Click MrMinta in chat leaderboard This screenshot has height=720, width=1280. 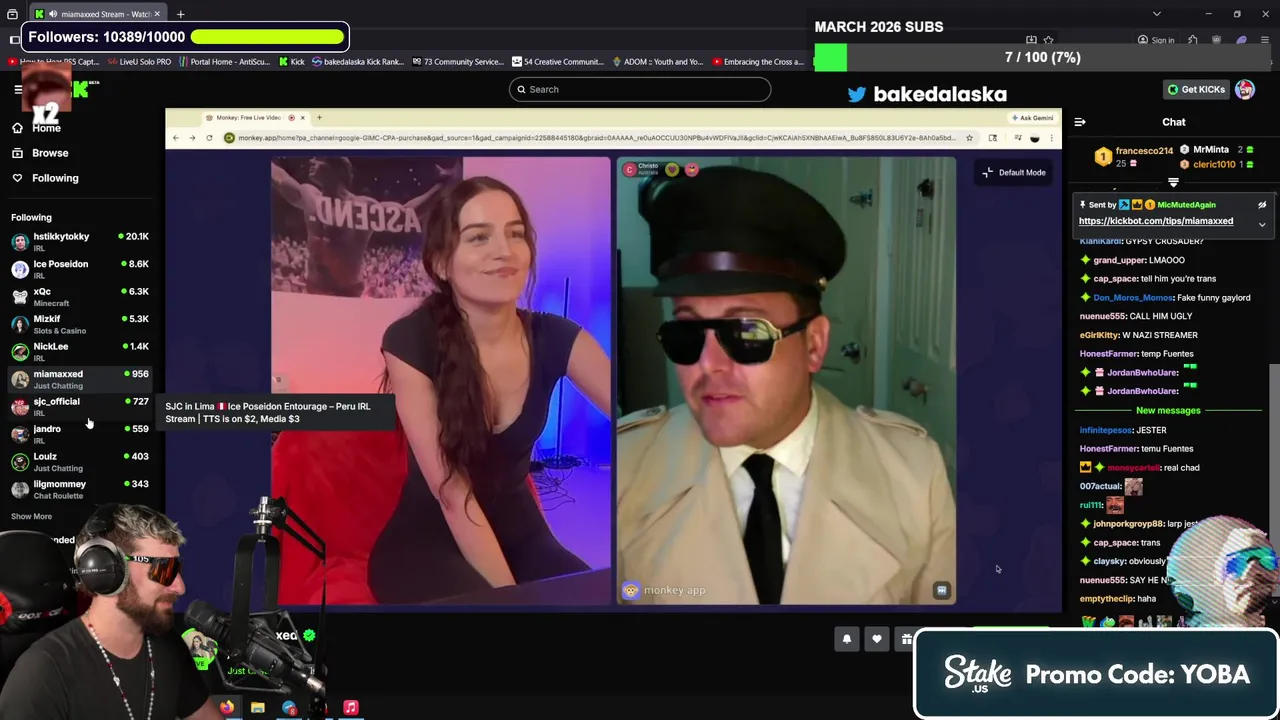click(x=1211, y=150)
